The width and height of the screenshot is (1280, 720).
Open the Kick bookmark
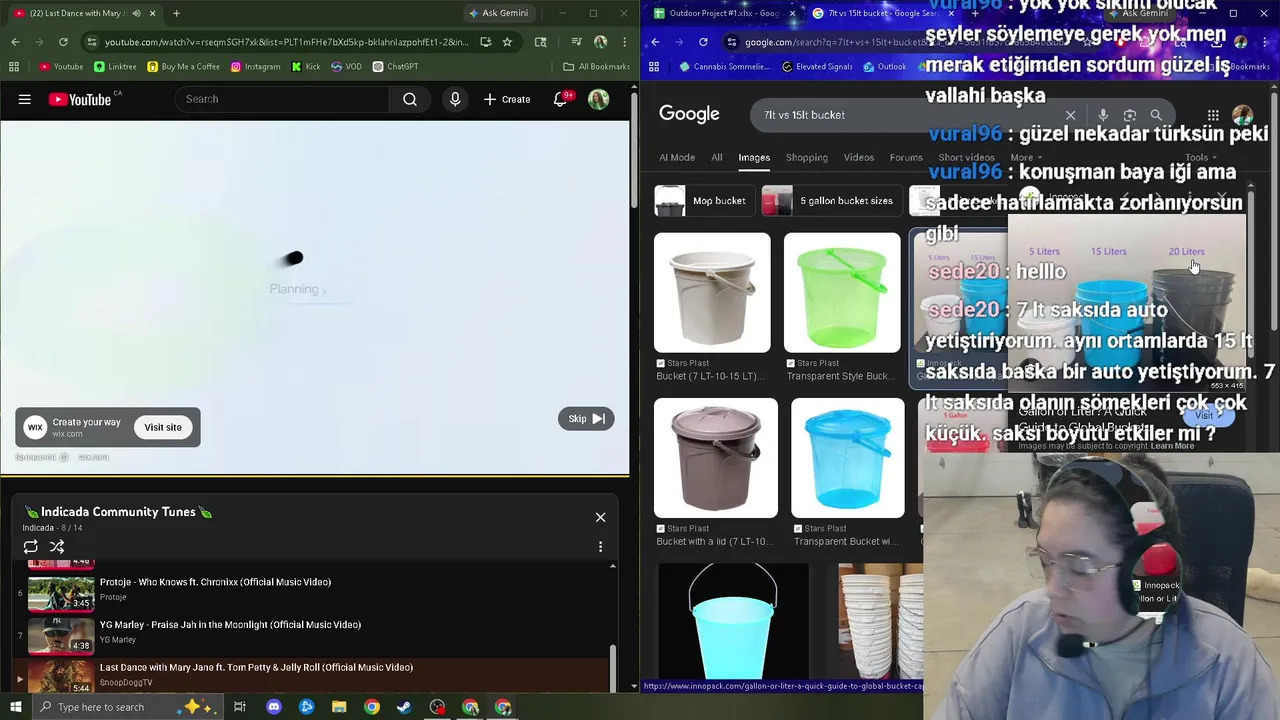point(306,67)
